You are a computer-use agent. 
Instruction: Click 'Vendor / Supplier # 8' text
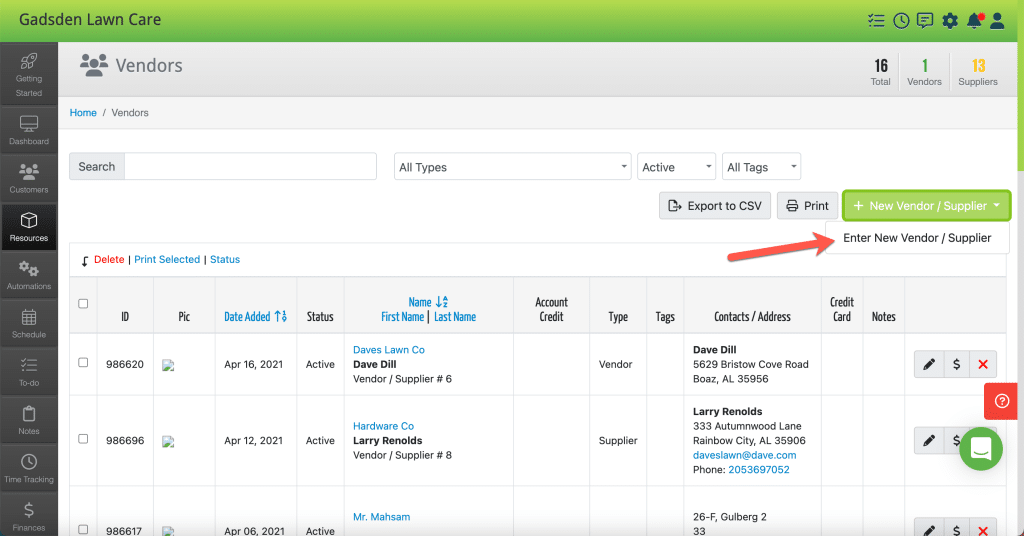(x=402, y=455)
